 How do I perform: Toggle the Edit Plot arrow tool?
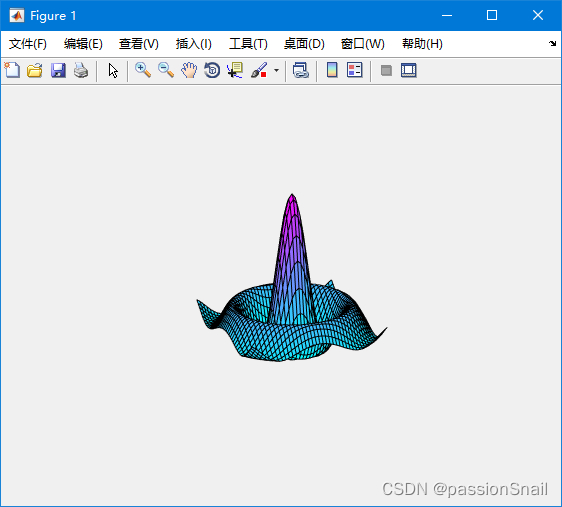coord(113,71)
